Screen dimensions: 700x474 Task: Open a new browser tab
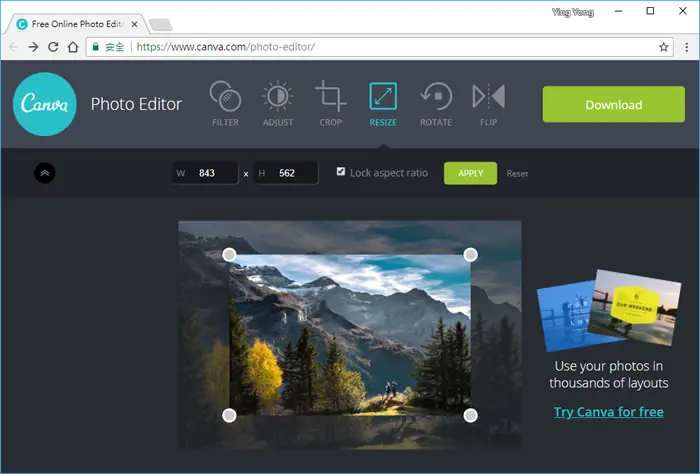pos(161,25)
